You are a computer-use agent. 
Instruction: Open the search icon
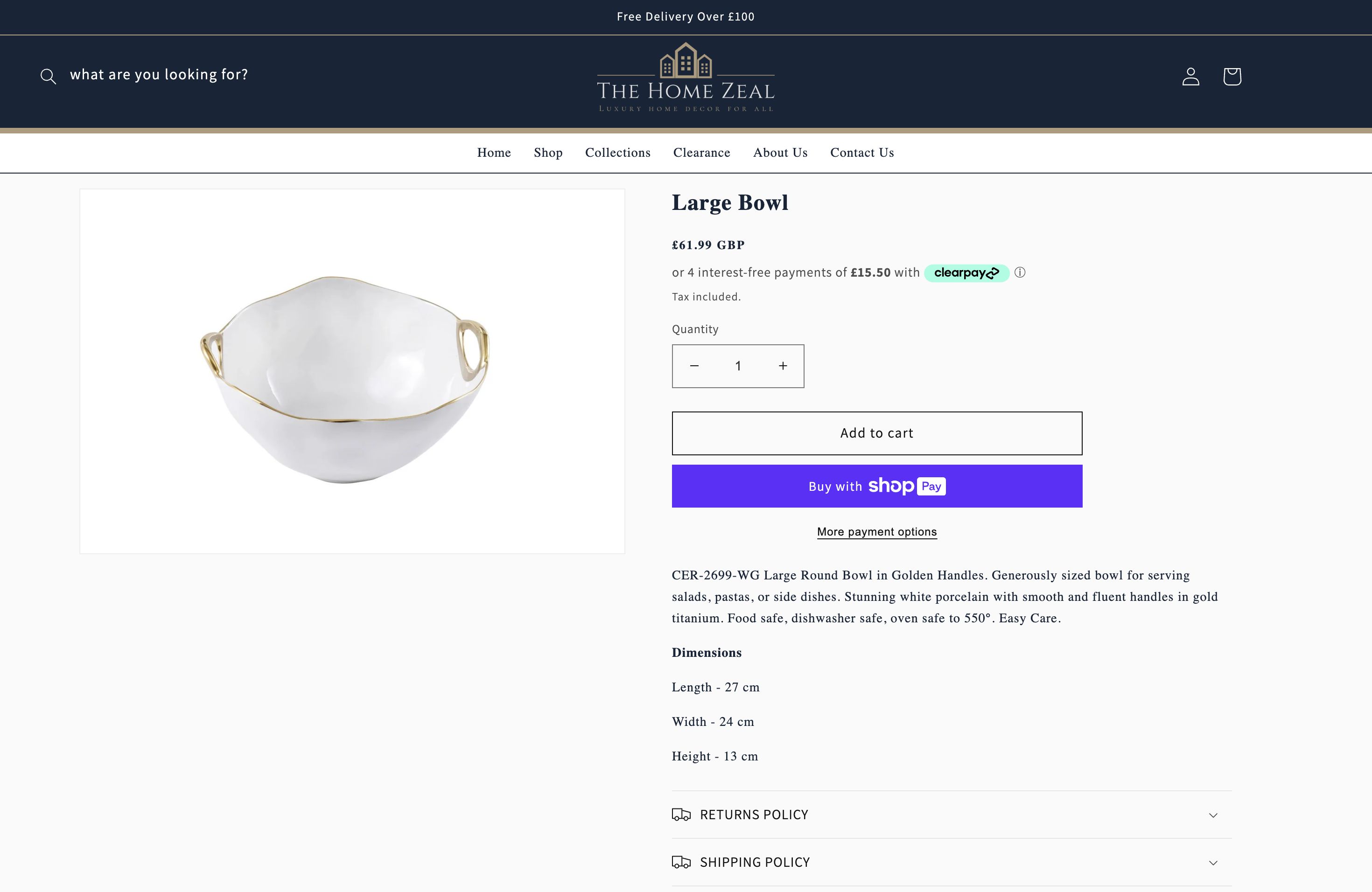point(48,76)
